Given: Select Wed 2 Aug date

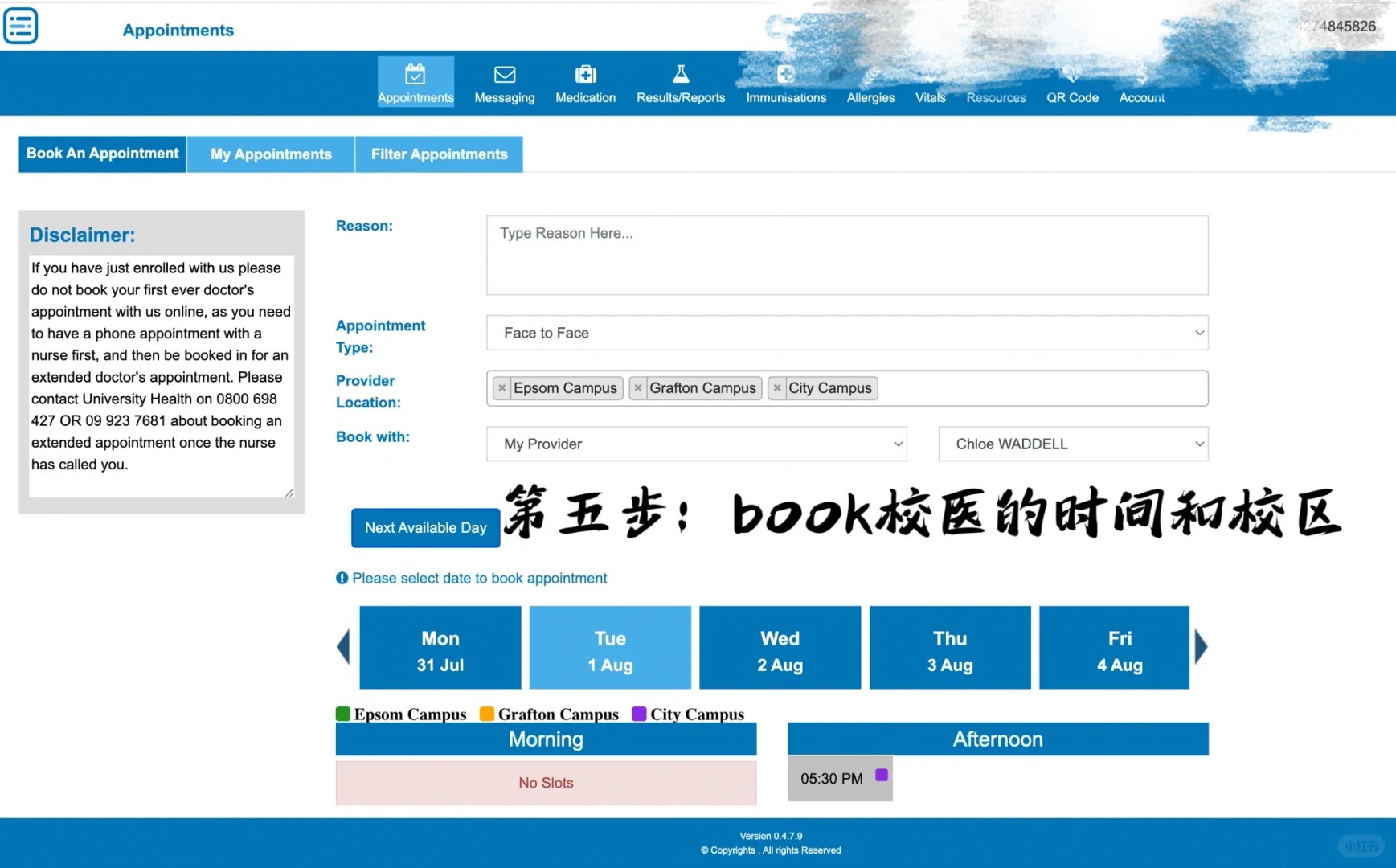Looking at the screenshot, I should pyautogui.click(x=780, y=648).
